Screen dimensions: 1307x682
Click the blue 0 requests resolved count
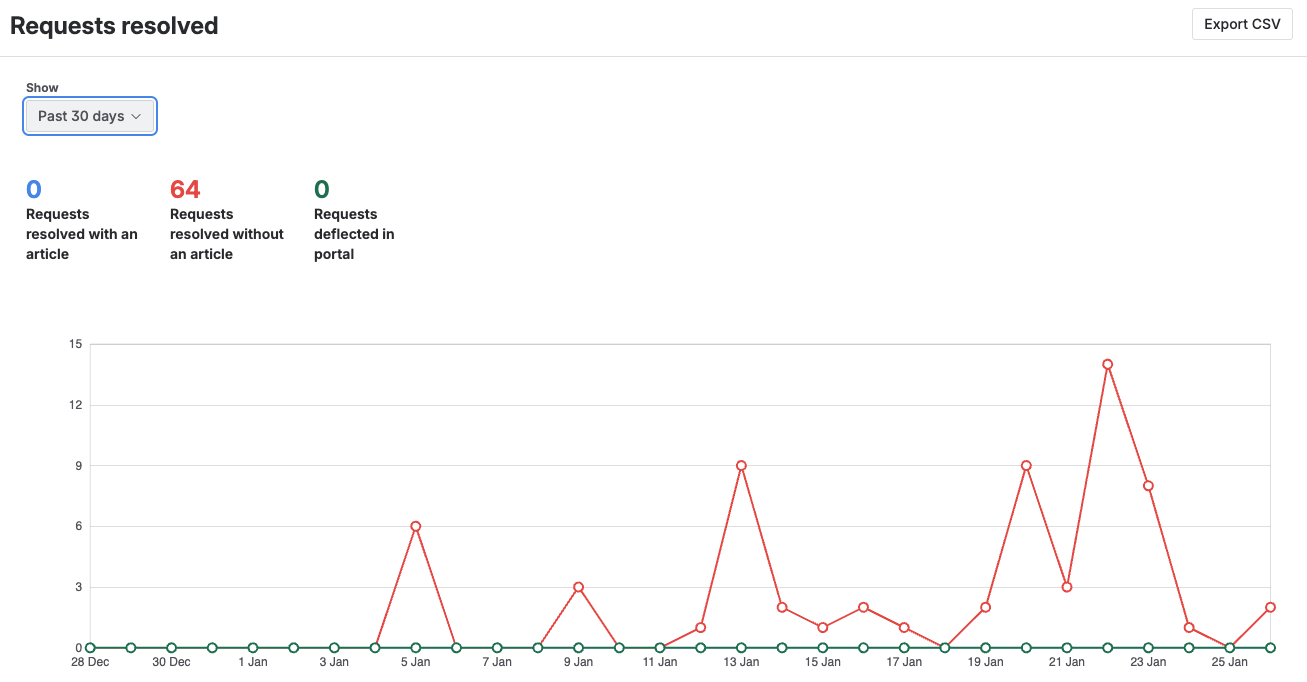(x=34, y=189)
